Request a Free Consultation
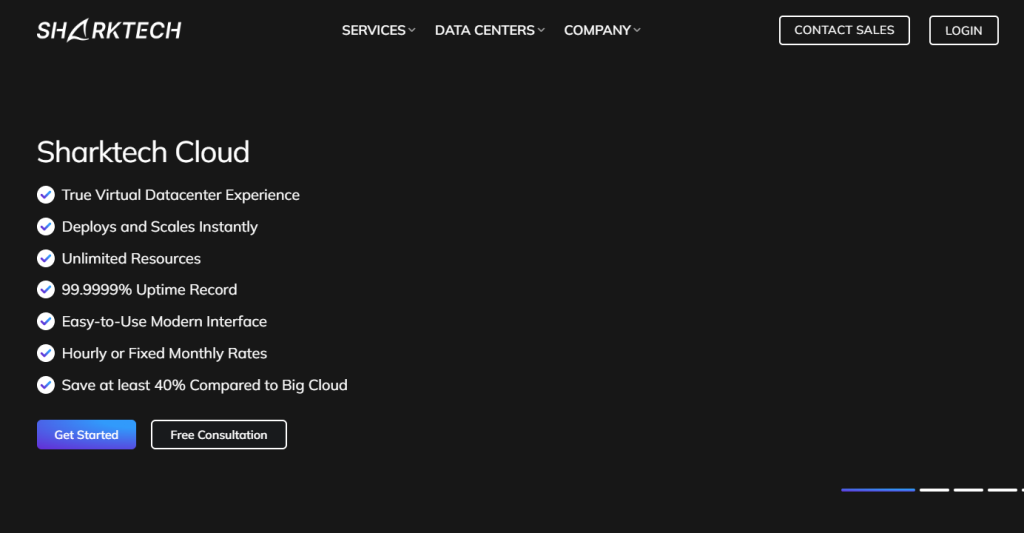This screenshot has width=1024, height=533. [x=219, y=435]
